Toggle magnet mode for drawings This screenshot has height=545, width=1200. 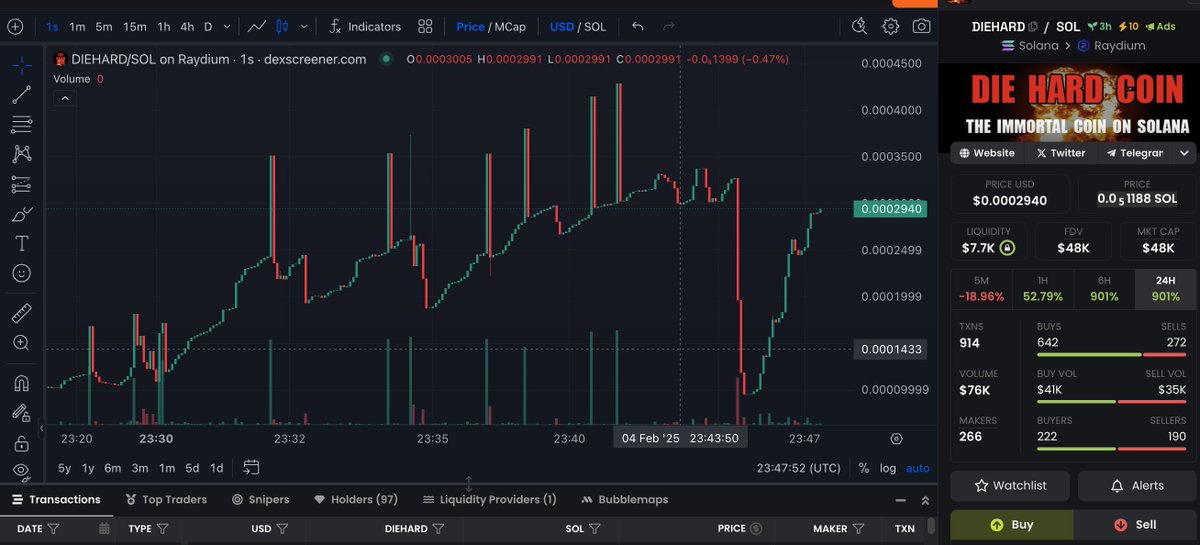click(21, 384)
